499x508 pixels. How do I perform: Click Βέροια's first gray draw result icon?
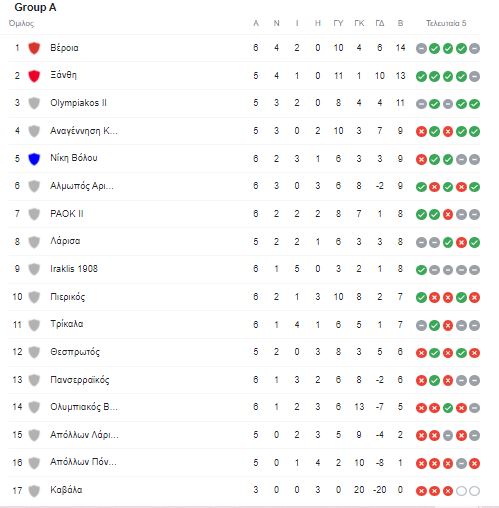click(421, 49)
